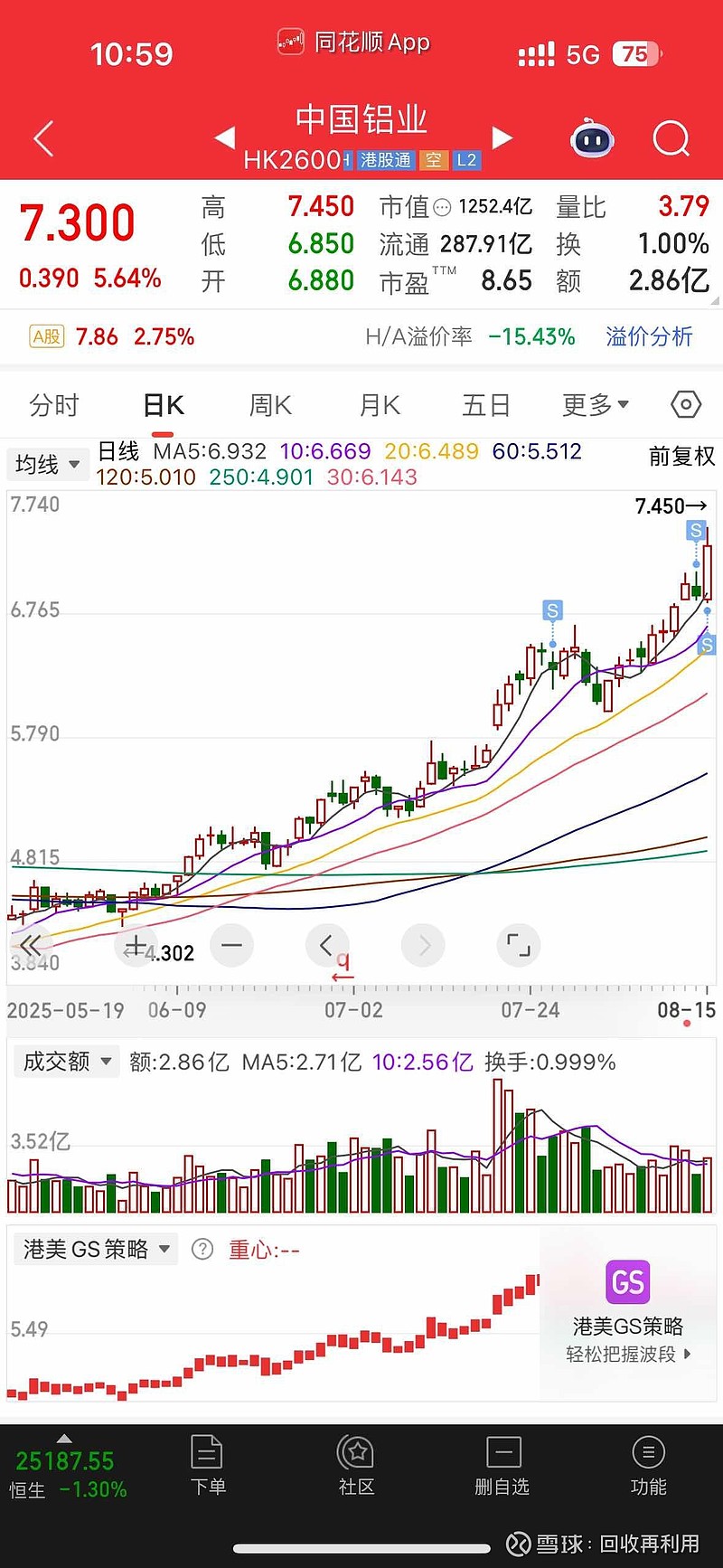Select the 周K tab
This screenshot has width=723, height=1568.
coord(270,405)
